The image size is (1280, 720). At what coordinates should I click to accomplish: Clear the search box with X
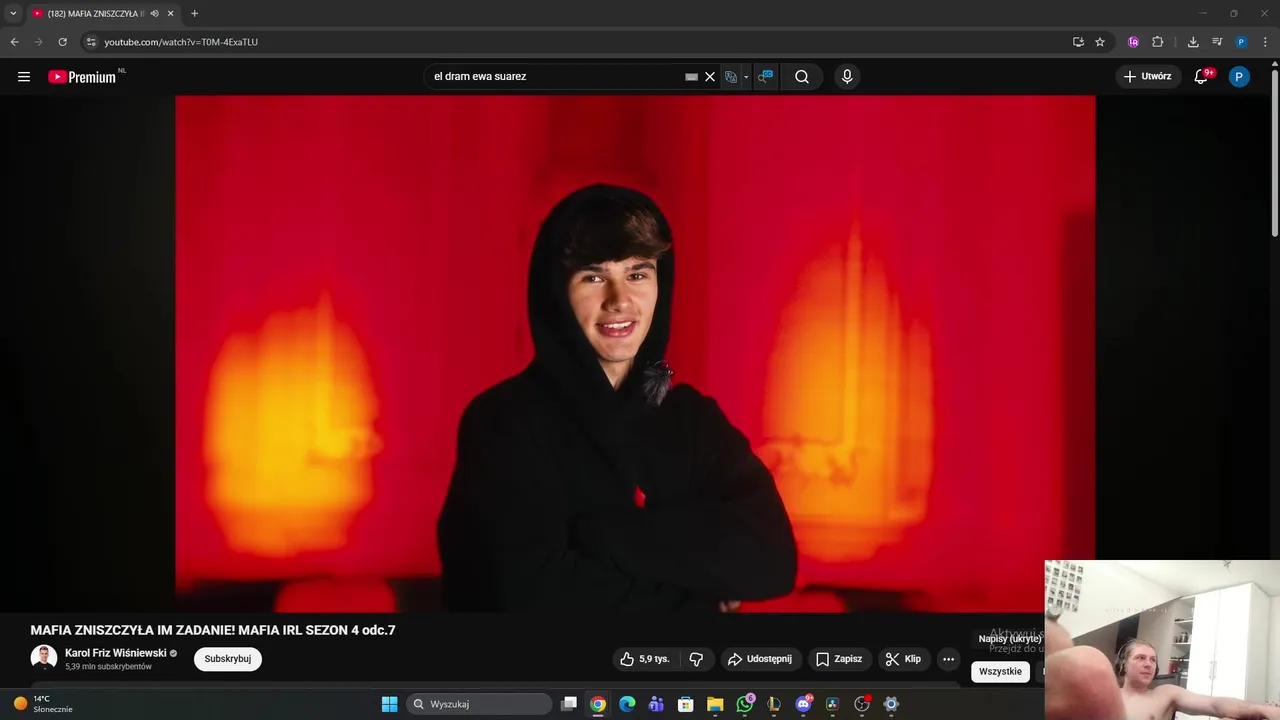point(710,77)
